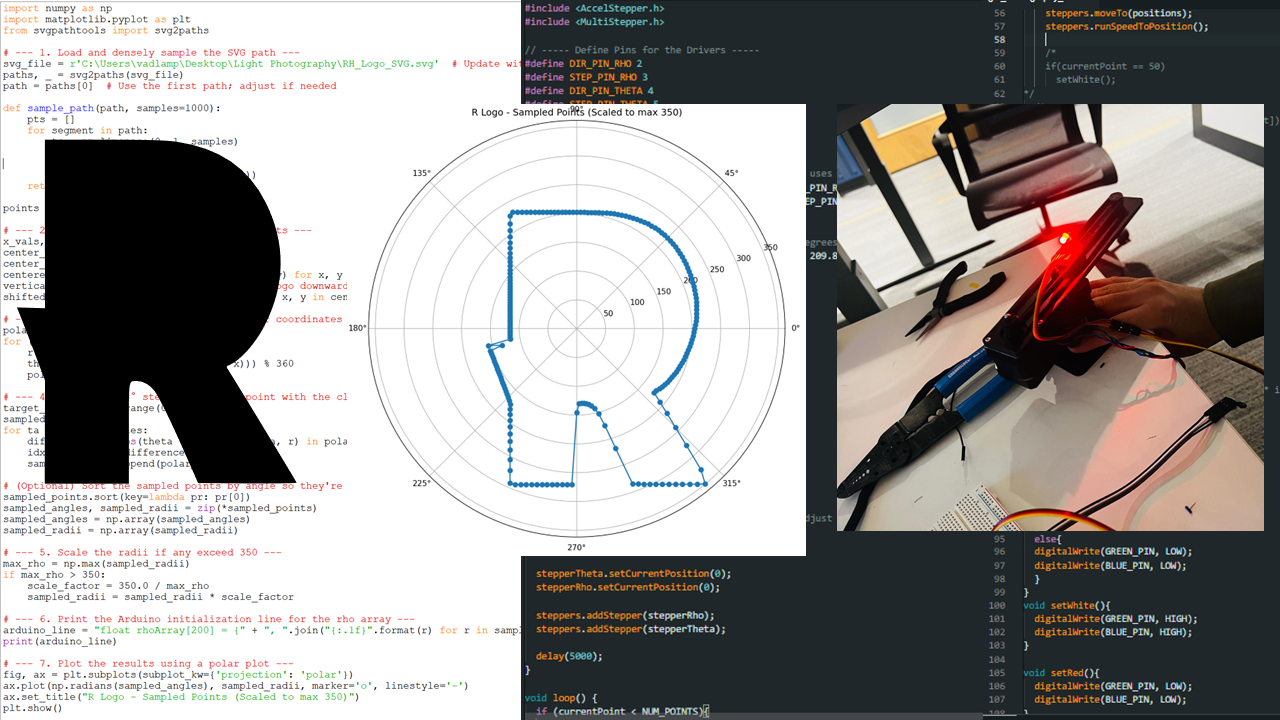Screen dimensions: 1280x720
Task: Click the plot title "R Logo - Sampled Points"
Action: click(x=577, y=113)
